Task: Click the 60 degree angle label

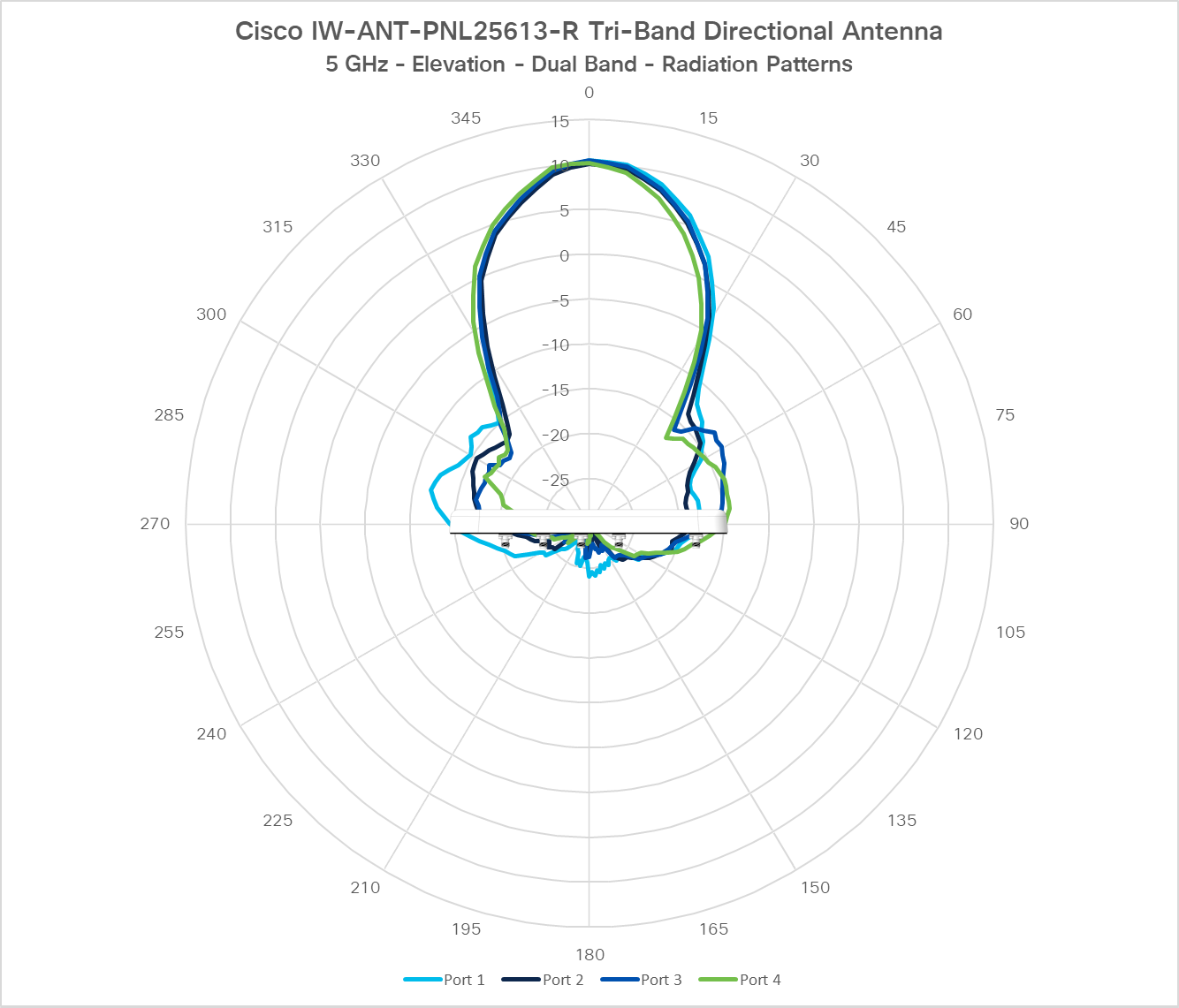Action: tap(962, 315)
